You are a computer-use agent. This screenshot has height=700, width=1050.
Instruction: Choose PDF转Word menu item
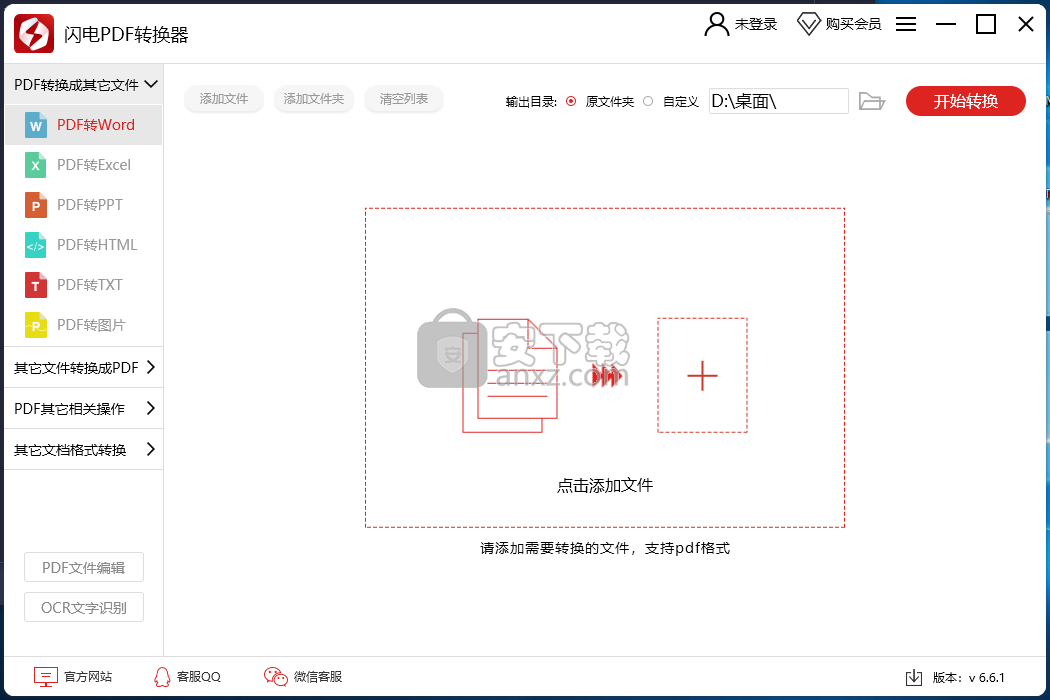pyautogui.click(x=84, y=125)
